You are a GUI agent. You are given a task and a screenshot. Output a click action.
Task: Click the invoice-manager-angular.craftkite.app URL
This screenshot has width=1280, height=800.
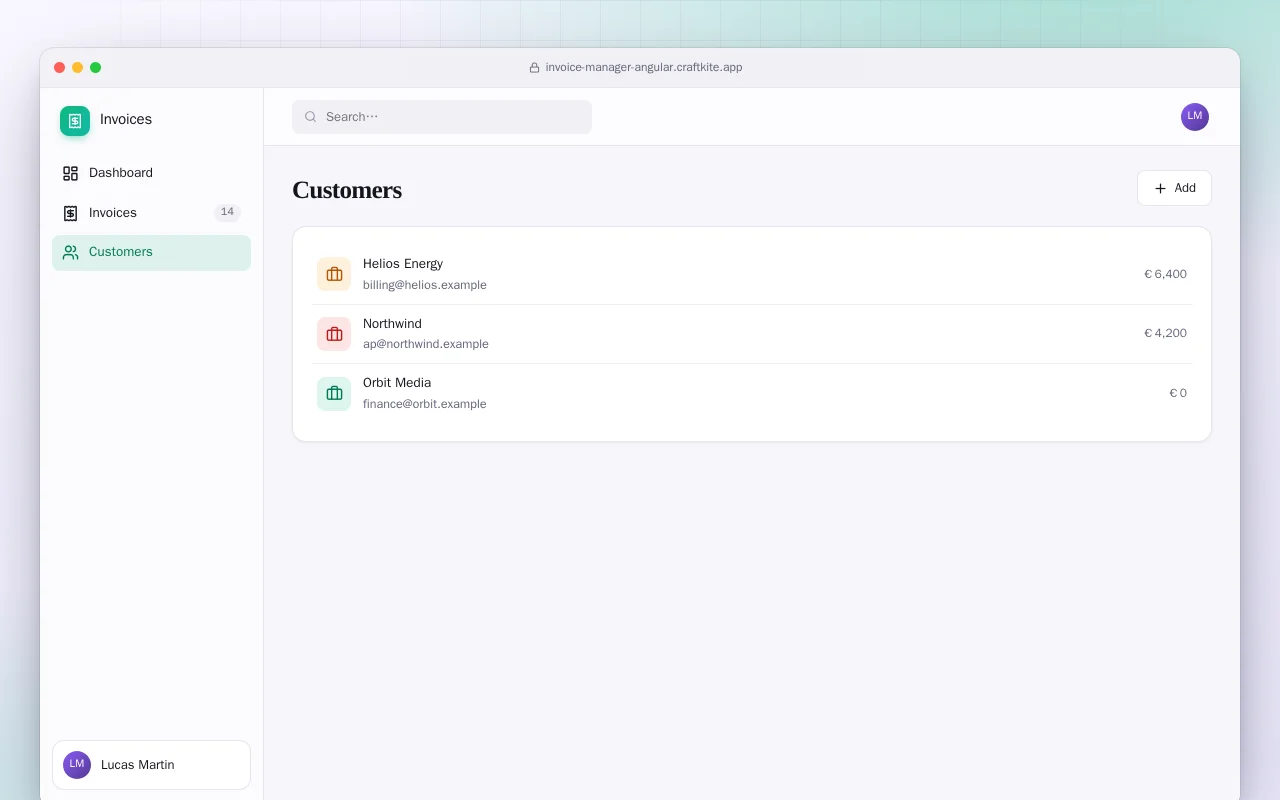(x=644, y=68)
